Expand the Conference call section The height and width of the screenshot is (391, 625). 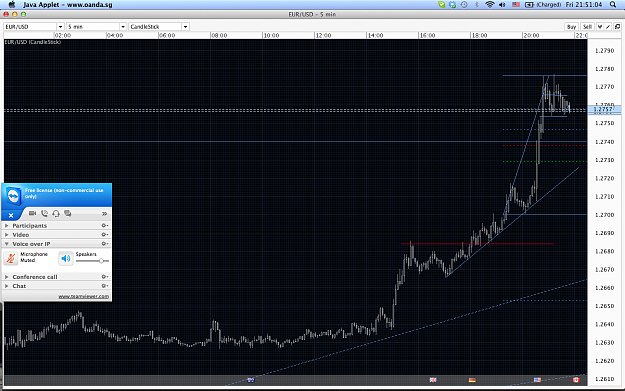(6, 277)
